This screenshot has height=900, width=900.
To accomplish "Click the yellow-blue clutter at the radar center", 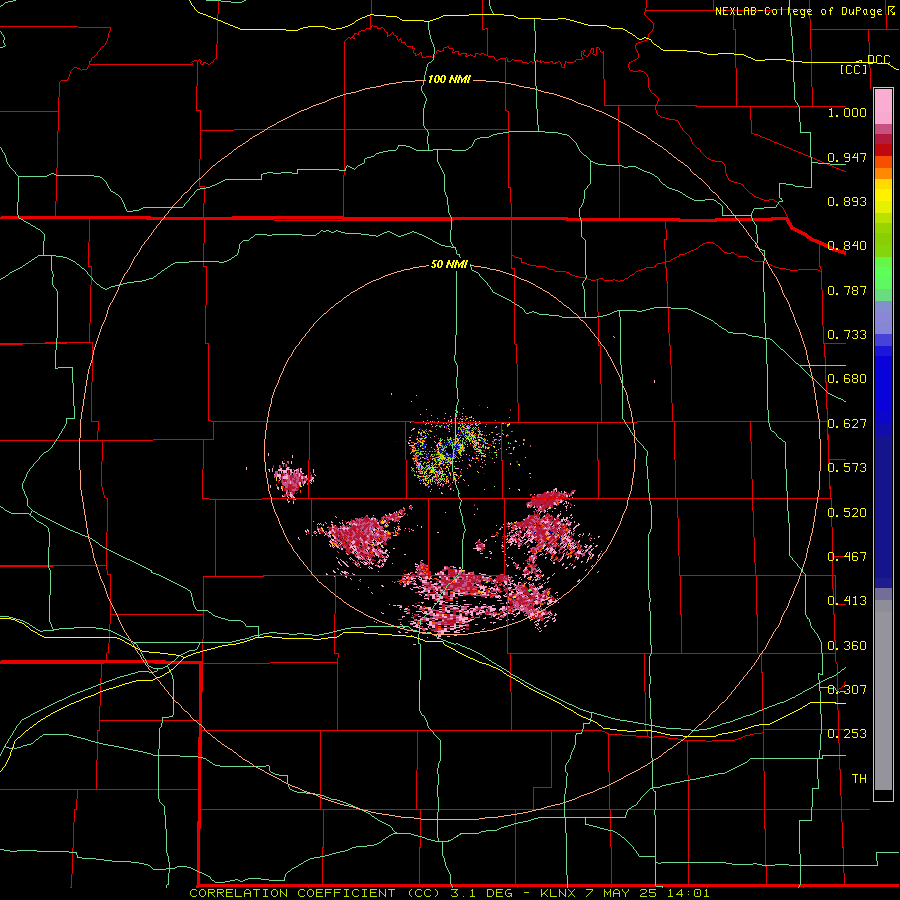I will (449, 451).
